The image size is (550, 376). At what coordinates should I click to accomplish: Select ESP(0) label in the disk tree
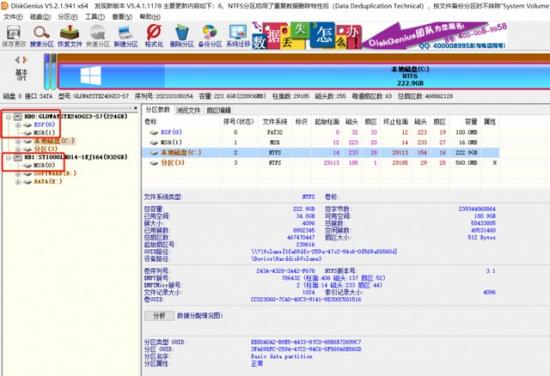coord(45,125)
